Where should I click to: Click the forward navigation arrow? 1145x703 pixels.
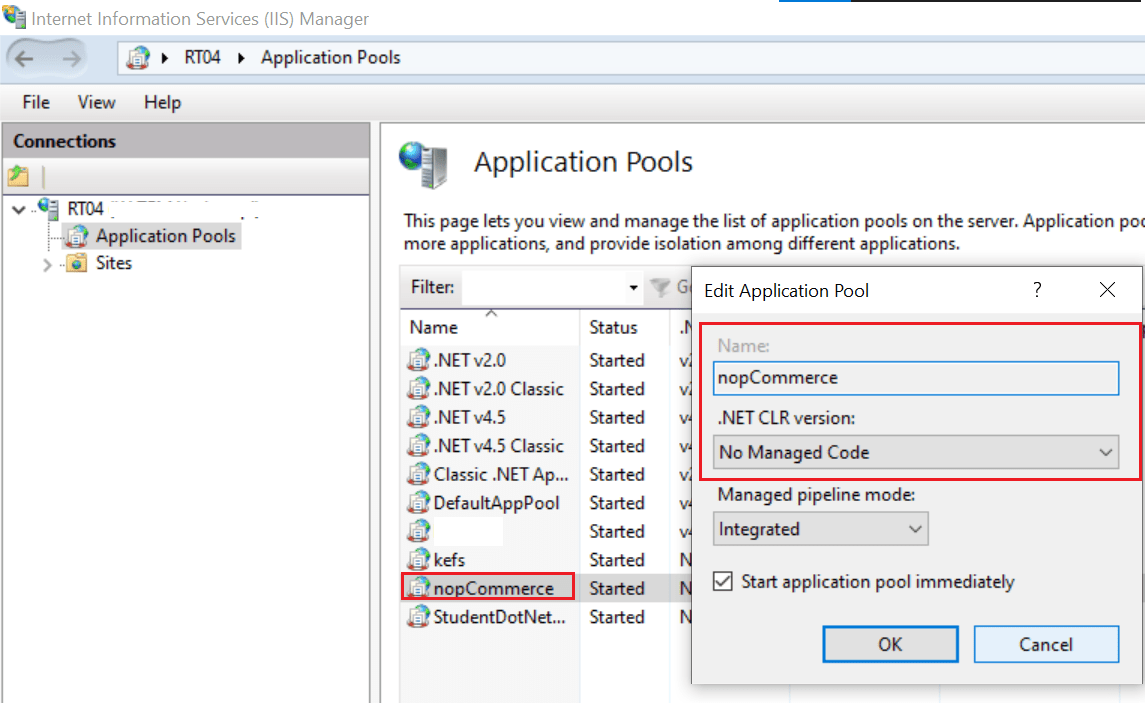coord(71,58)
